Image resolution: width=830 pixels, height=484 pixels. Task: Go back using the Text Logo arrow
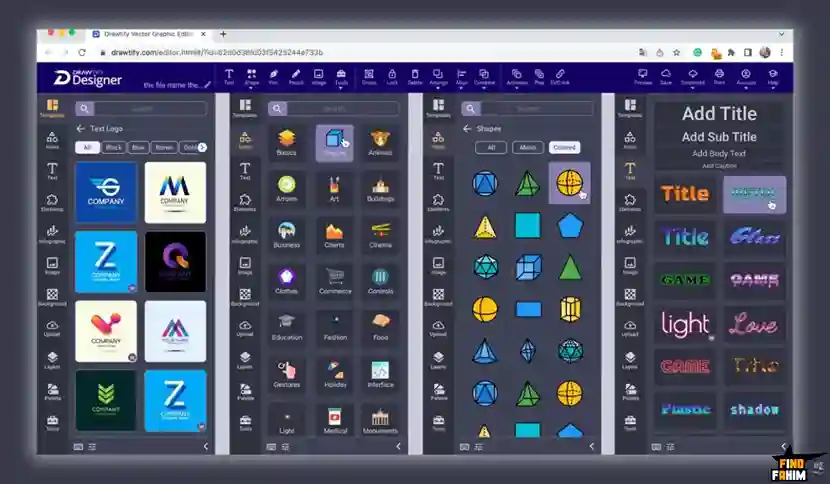coord(81,129)
